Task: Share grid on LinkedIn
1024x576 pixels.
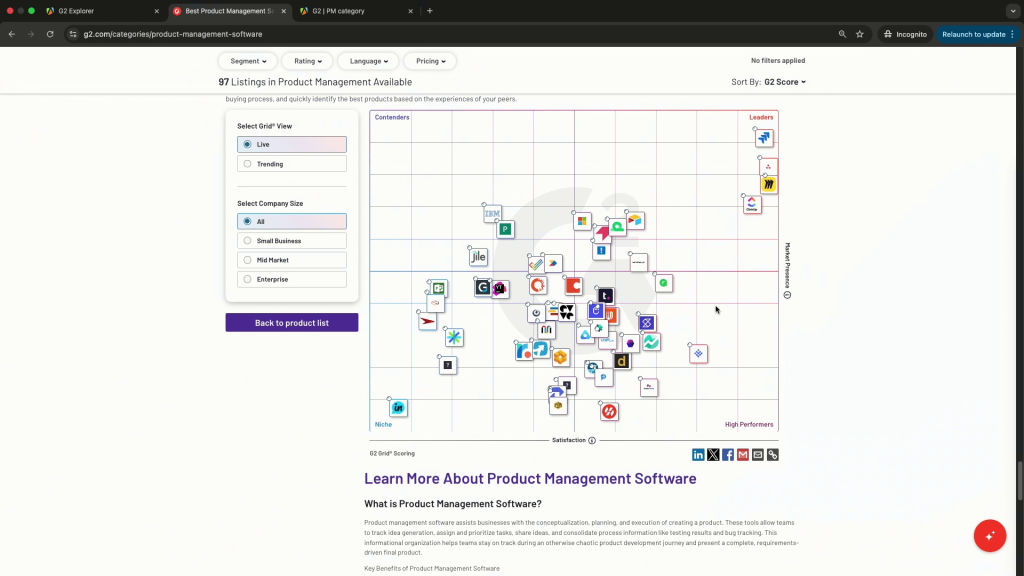Action: [x=698, y=455]
